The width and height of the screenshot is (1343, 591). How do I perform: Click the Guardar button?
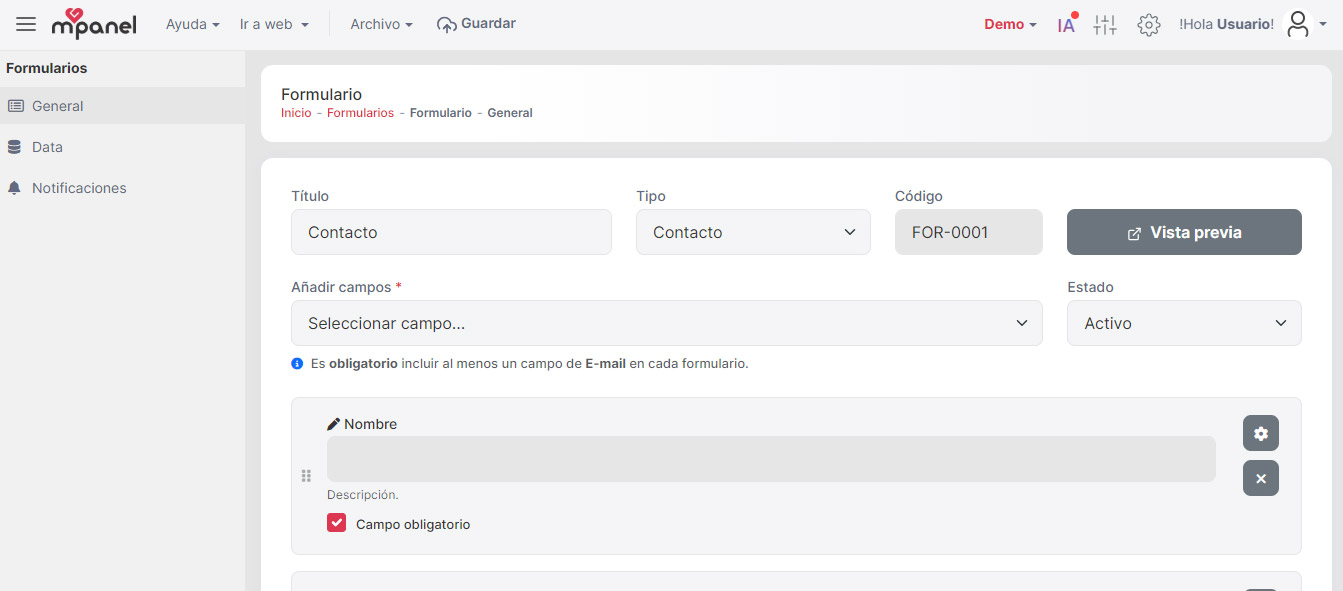point(477,24)
